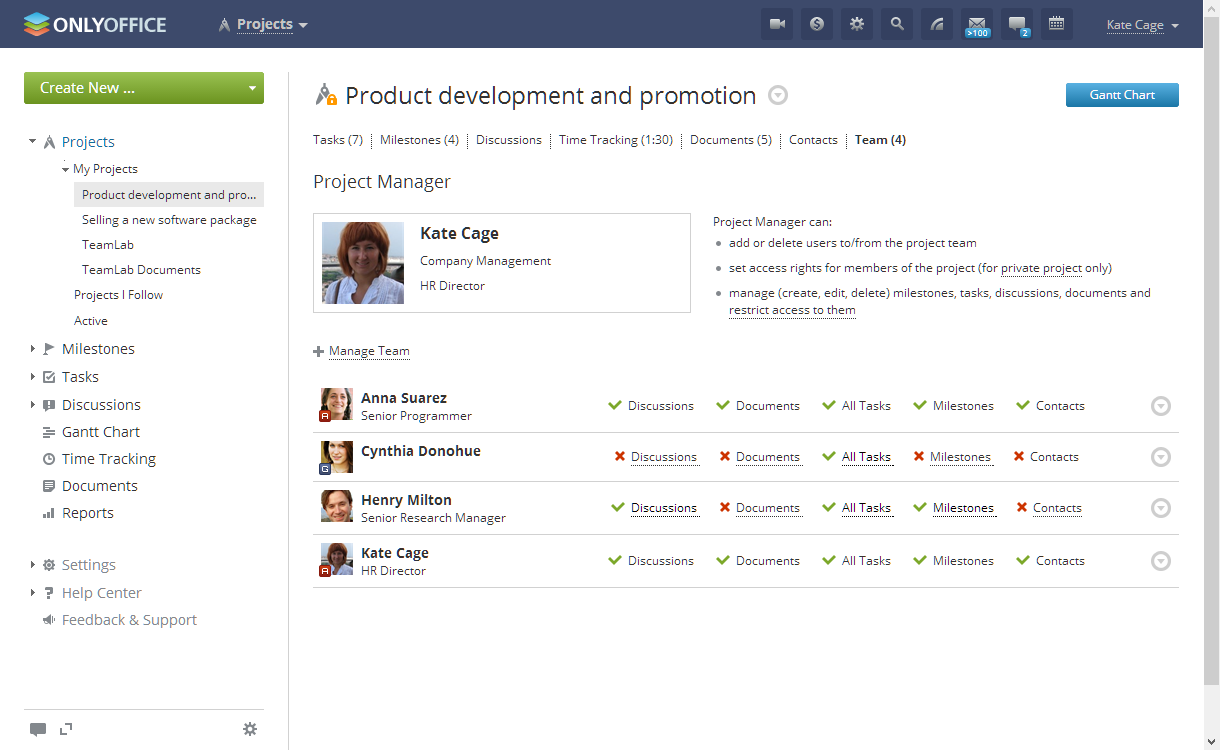This screenshot has width=1220, height=750.
Task: Toggle Discussions access for Cynthia Donohue
Action: coord(663,457)
